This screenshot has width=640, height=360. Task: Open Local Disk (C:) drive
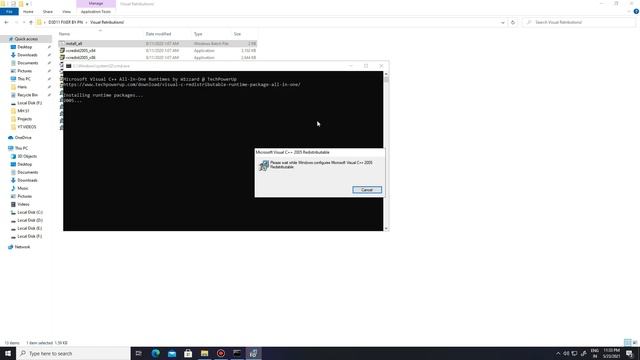point(30,212)
